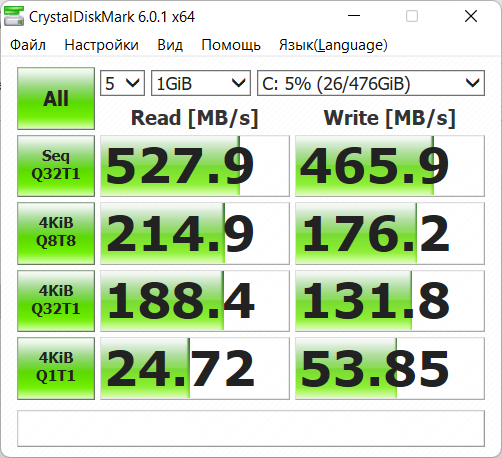Start the Seq Q32T1 test
This screenshot has height=458, width=502.
pos(56,166)
